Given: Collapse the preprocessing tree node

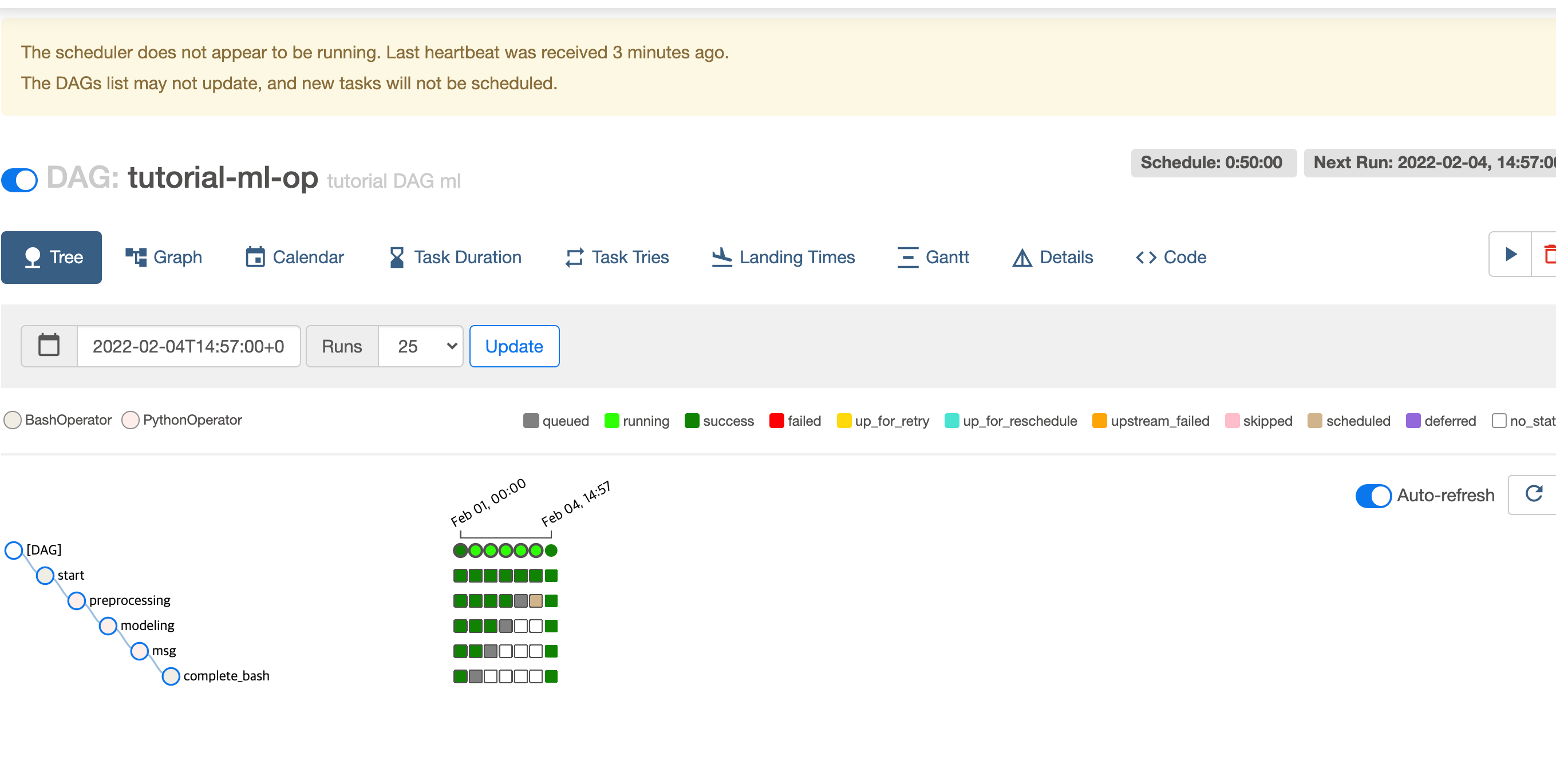Looking at the screenshot, I should point(77,600).
